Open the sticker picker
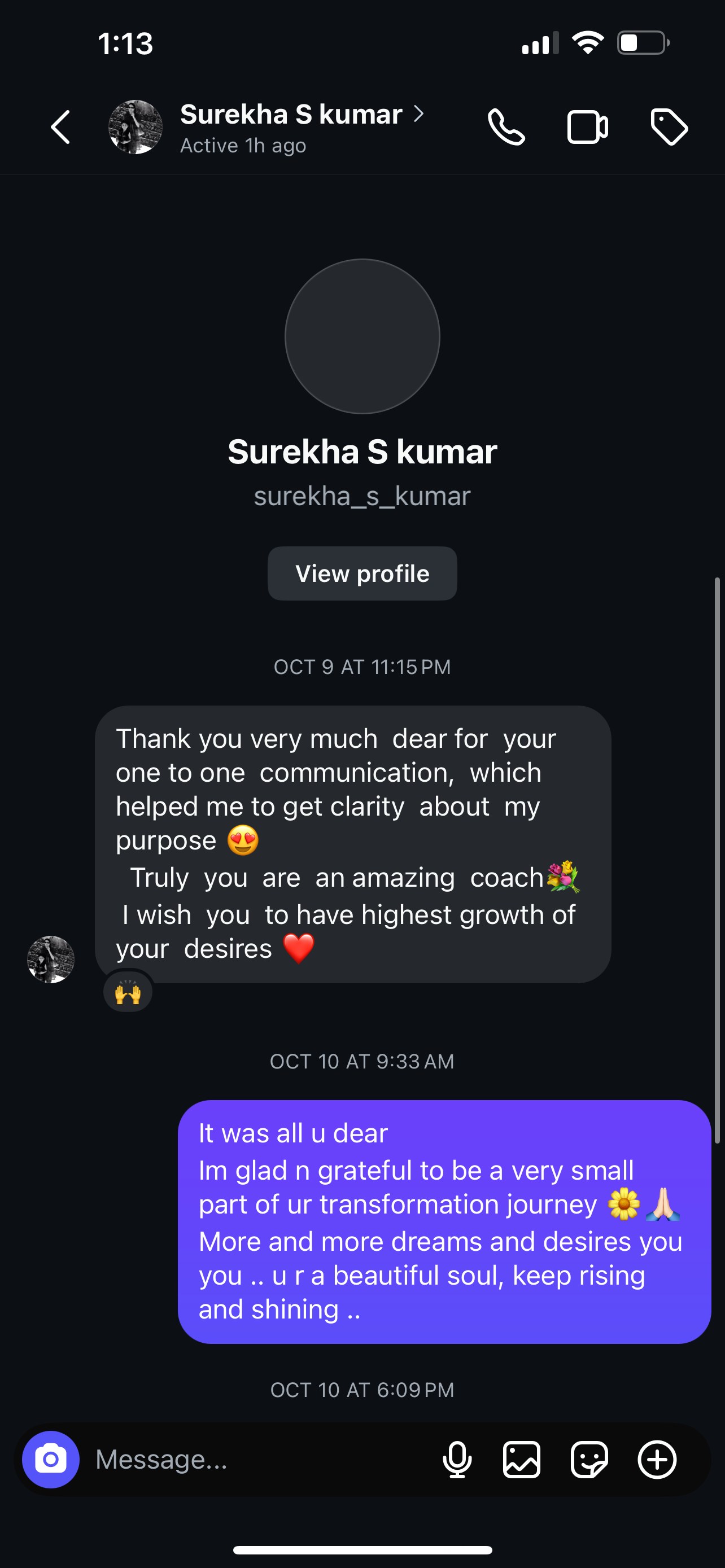Image resolution: width=725 pixels, height=1568 pixels. point(589,1459)
